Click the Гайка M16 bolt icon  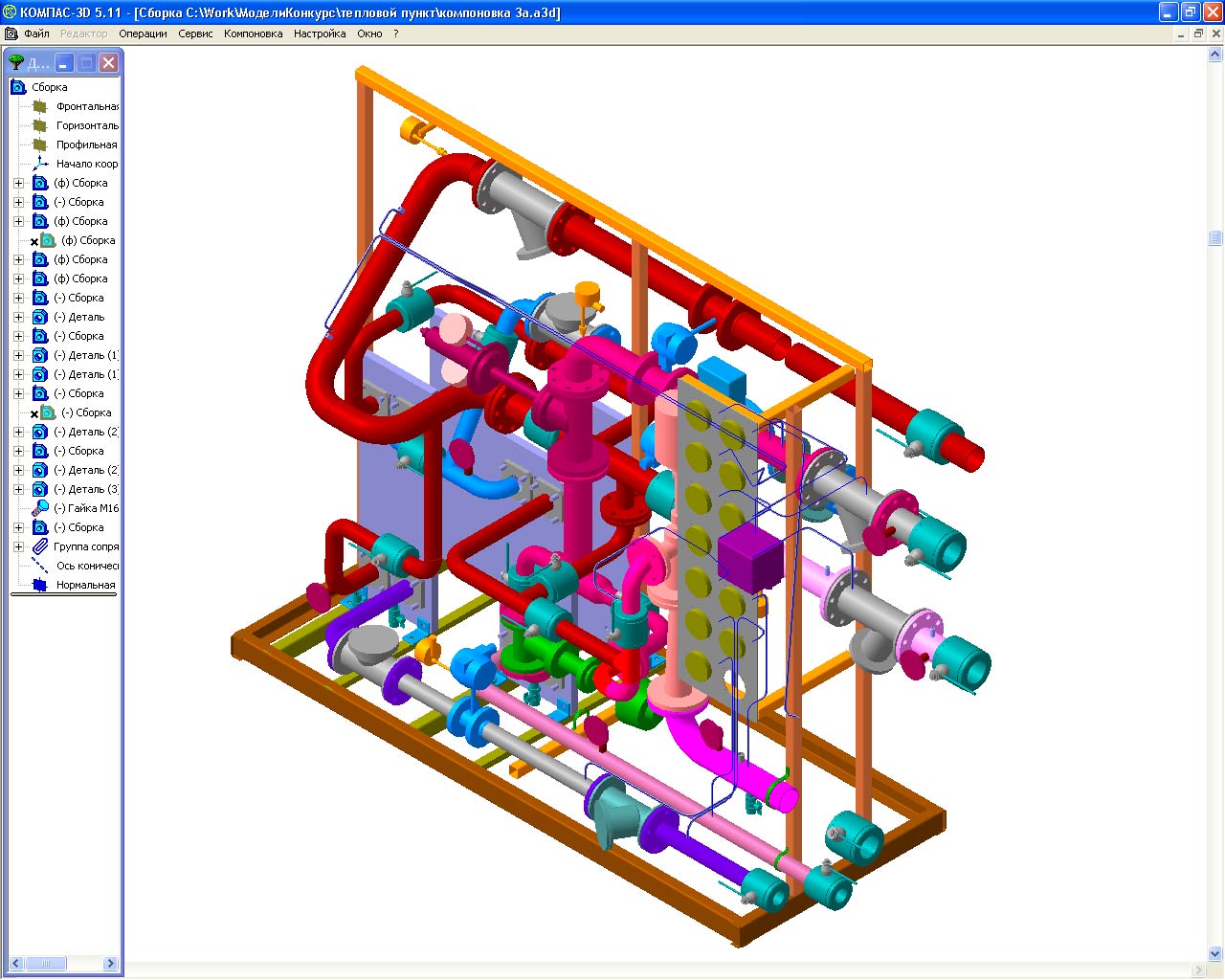point(40,508)
